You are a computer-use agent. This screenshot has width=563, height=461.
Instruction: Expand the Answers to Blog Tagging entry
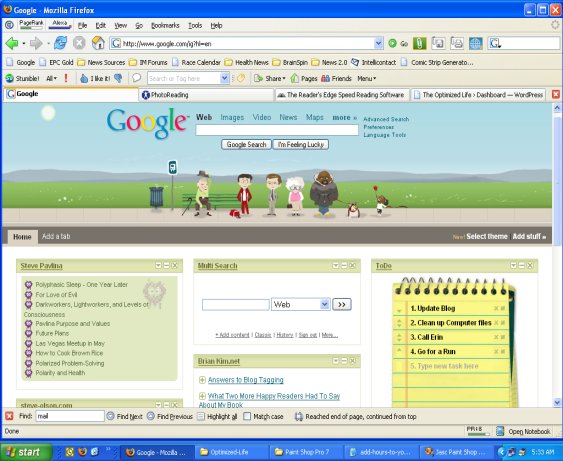pos(202,380)
